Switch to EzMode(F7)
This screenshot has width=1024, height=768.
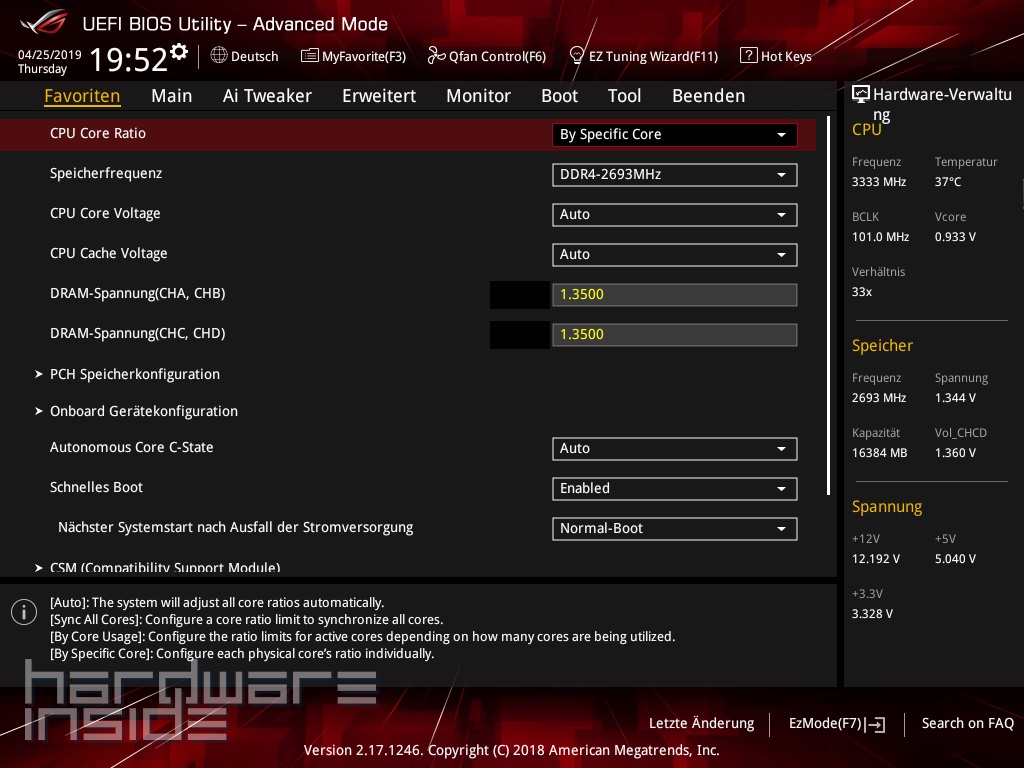836,723
